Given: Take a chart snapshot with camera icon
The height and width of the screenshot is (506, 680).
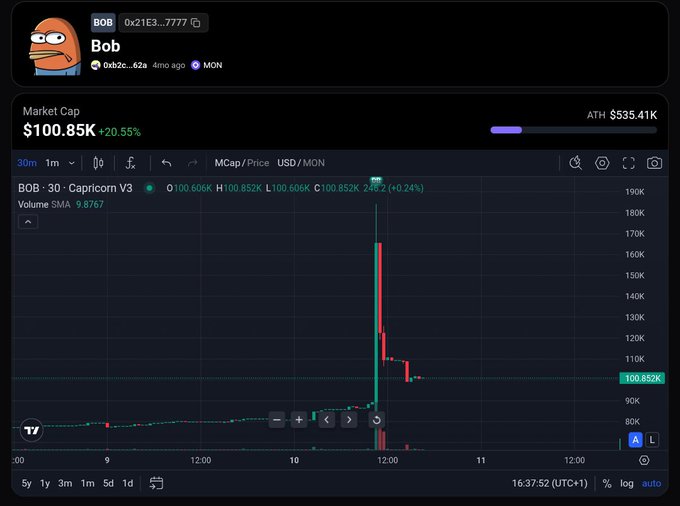Looking at the screenshot, I should (654, 163).
